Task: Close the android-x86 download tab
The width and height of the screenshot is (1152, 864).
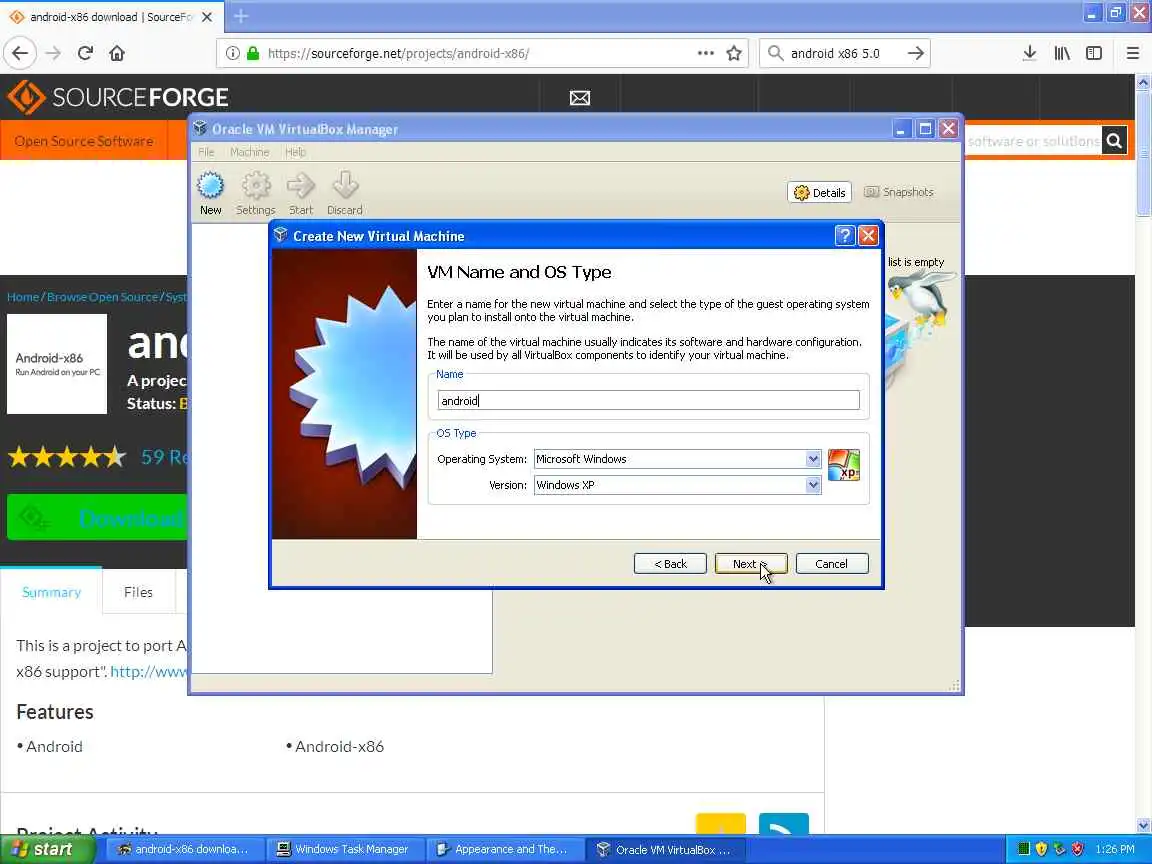Action: pos(207,16)
